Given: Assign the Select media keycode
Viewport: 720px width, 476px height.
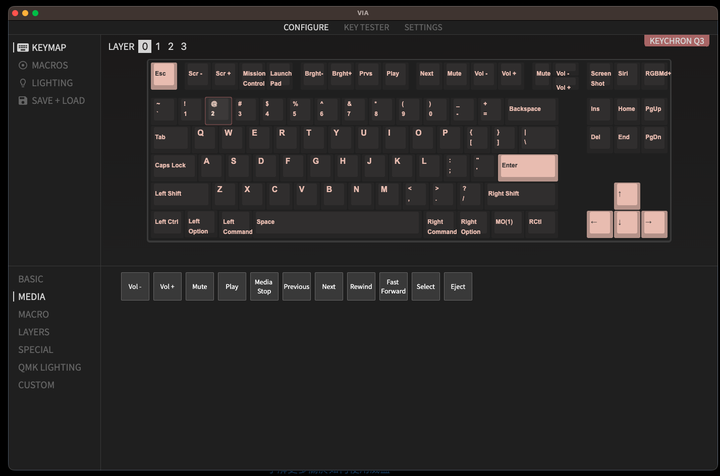Looking at the screenshot, I should tap(426, 286).
